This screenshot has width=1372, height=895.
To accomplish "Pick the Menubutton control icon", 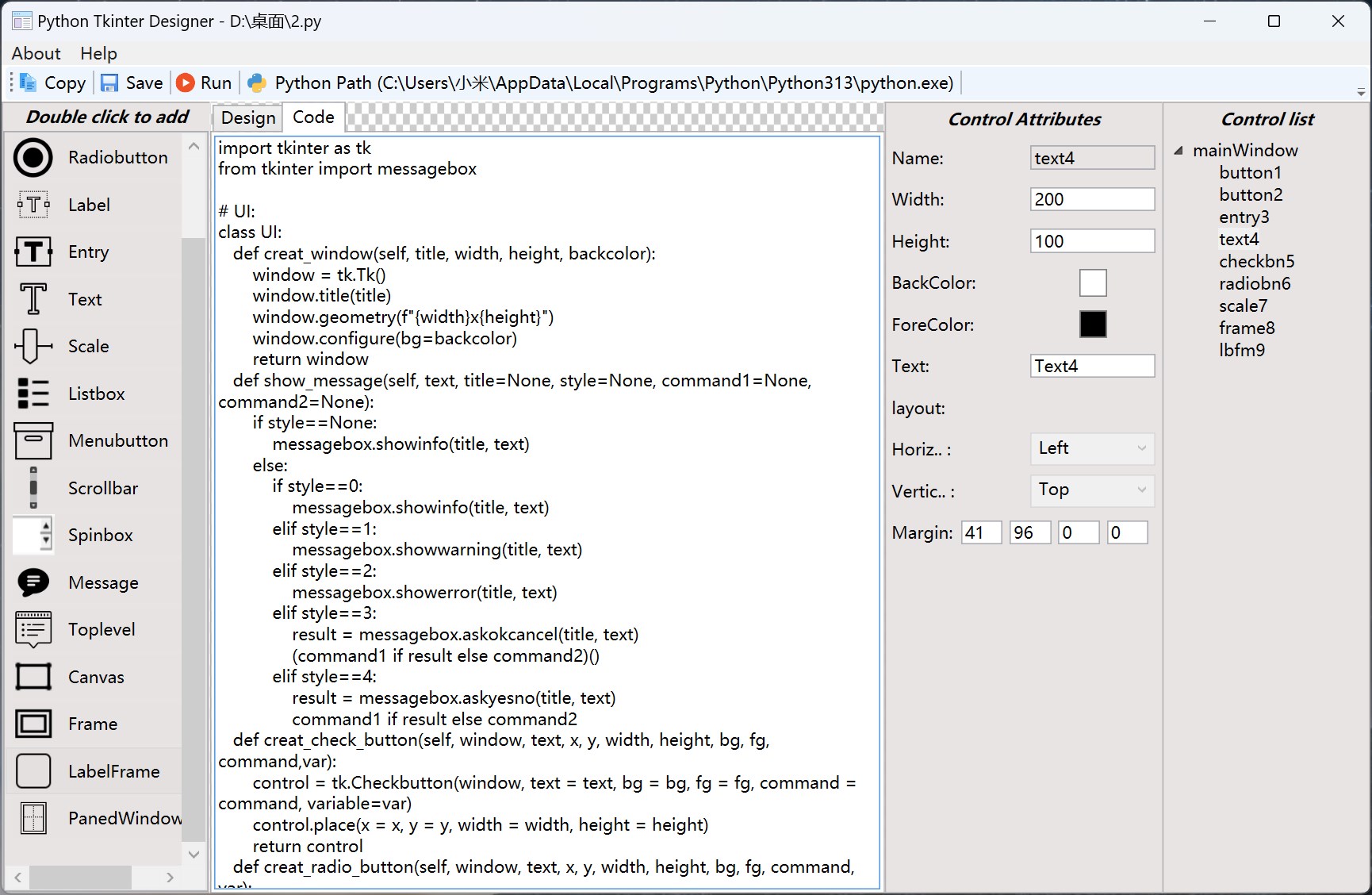I will pos(33,440).
